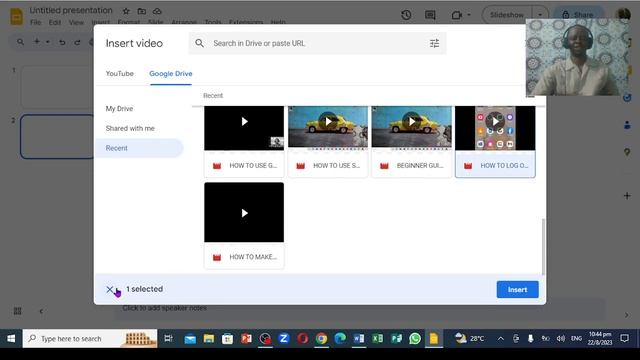Screen dimensions: 640x360
Task: Select the HOW TO LOG O... video thumbnail
Action: click(495, 128)
